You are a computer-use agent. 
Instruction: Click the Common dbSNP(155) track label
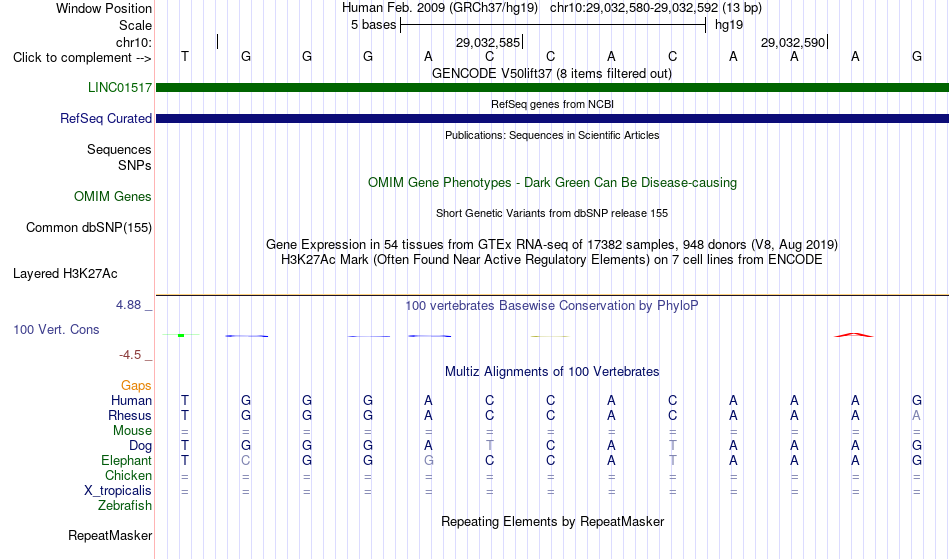click(x=88, y=227)
